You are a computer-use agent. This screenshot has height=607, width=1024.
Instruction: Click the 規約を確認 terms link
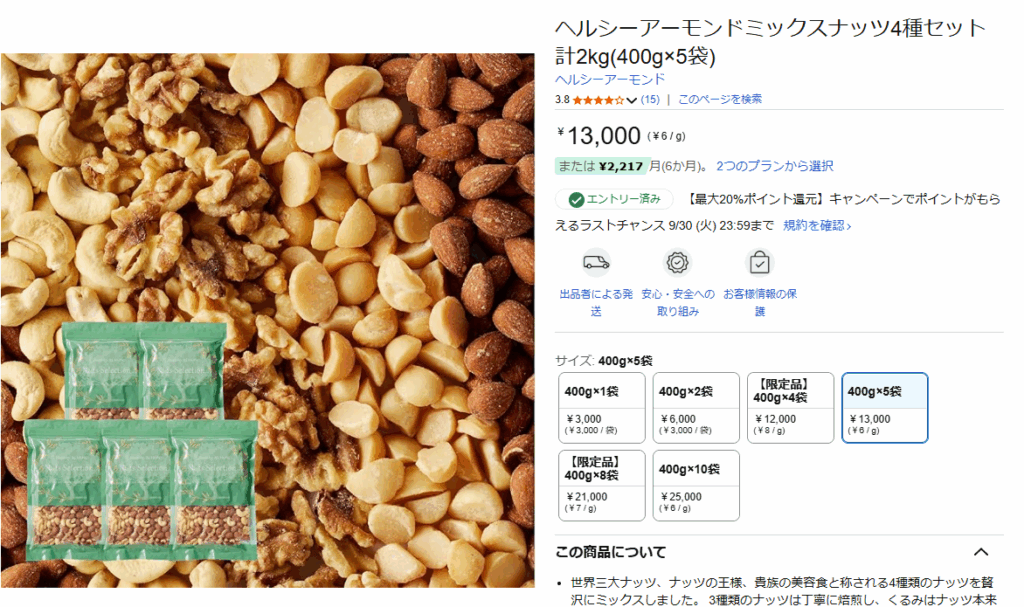point(817,225)
